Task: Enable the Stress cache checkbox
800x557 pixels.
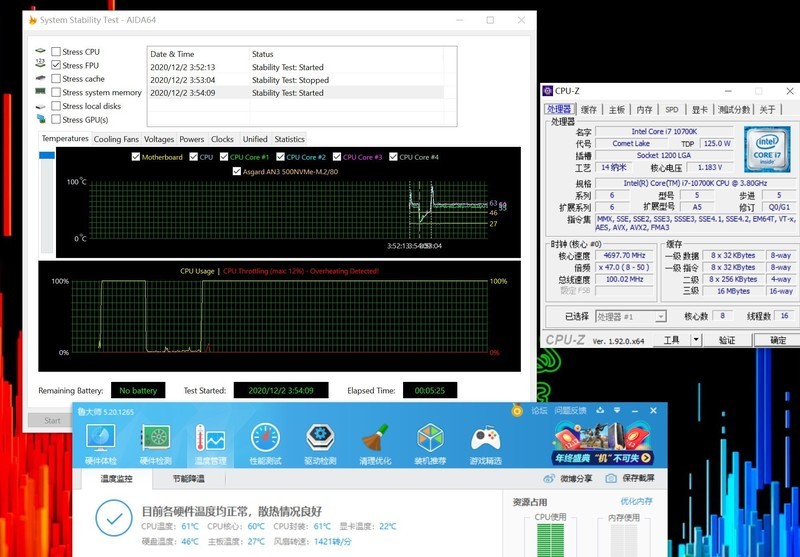Action: pos(56,79)
